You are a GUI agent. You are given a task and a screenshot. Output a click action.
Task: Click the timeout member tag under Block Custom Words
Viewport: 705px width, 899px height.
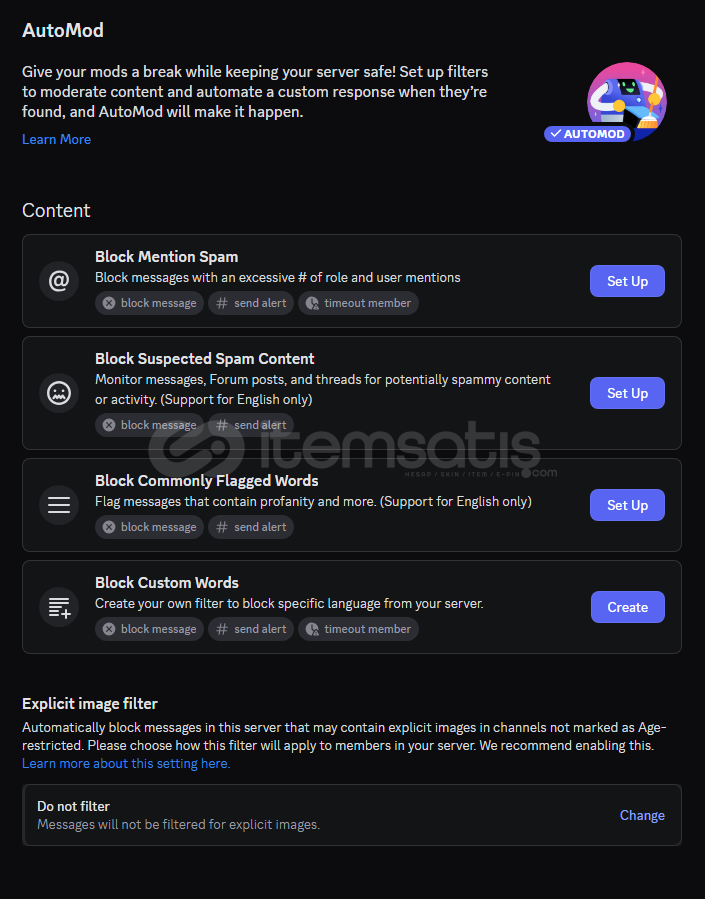coord(358,629)
